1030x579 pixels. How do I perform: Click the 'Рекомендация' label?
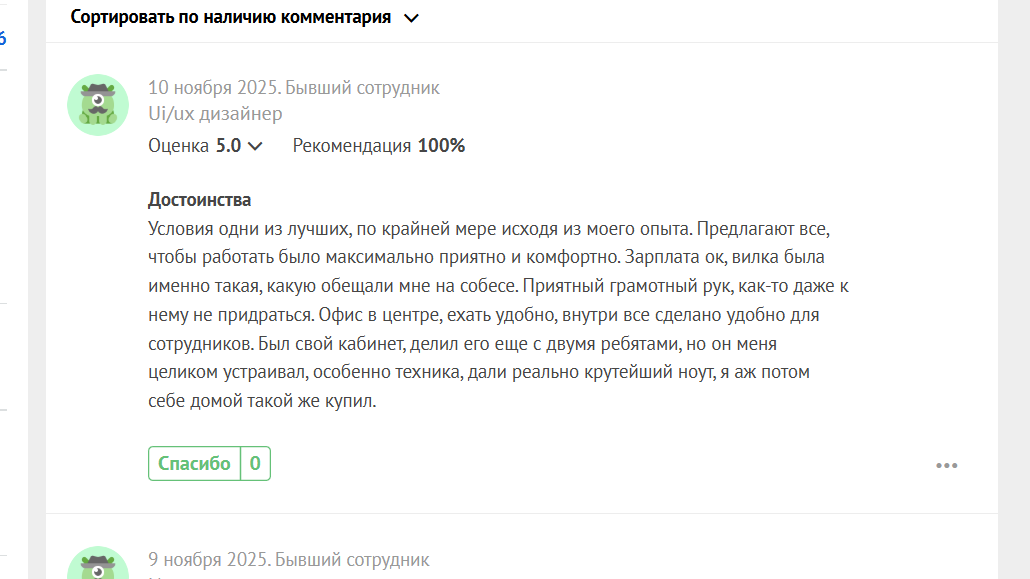[351, 145]
